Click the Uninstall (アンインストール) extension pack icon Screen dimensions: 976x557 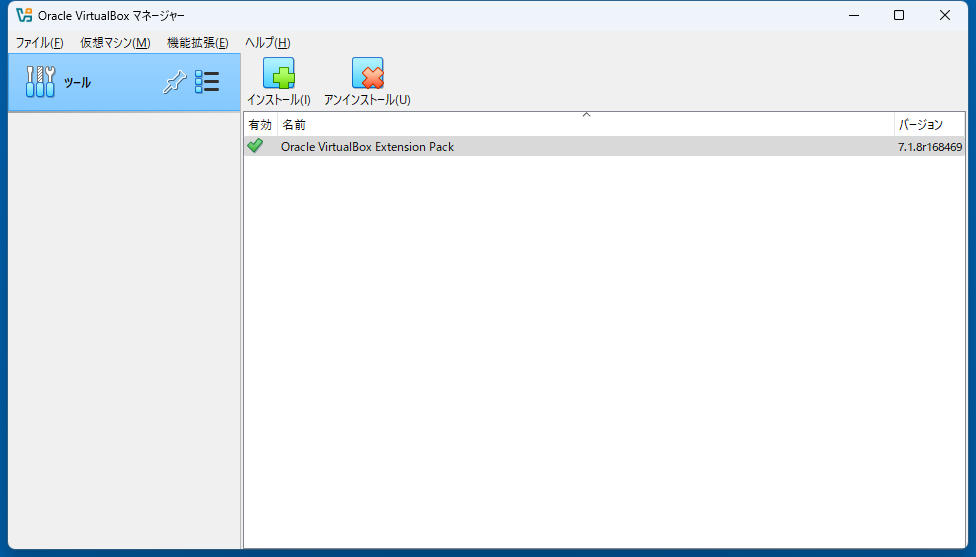(x=367, y=73)
